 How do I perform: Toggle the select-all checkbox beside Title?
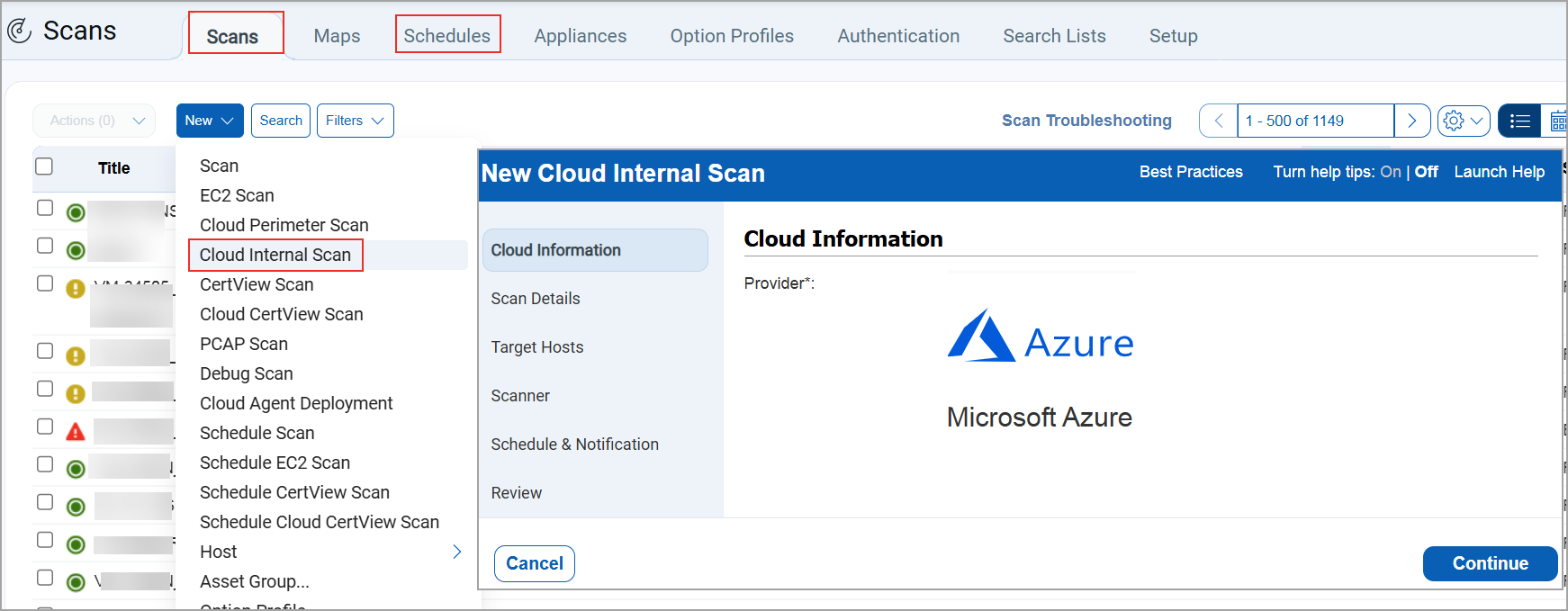(x=44, y=166)
